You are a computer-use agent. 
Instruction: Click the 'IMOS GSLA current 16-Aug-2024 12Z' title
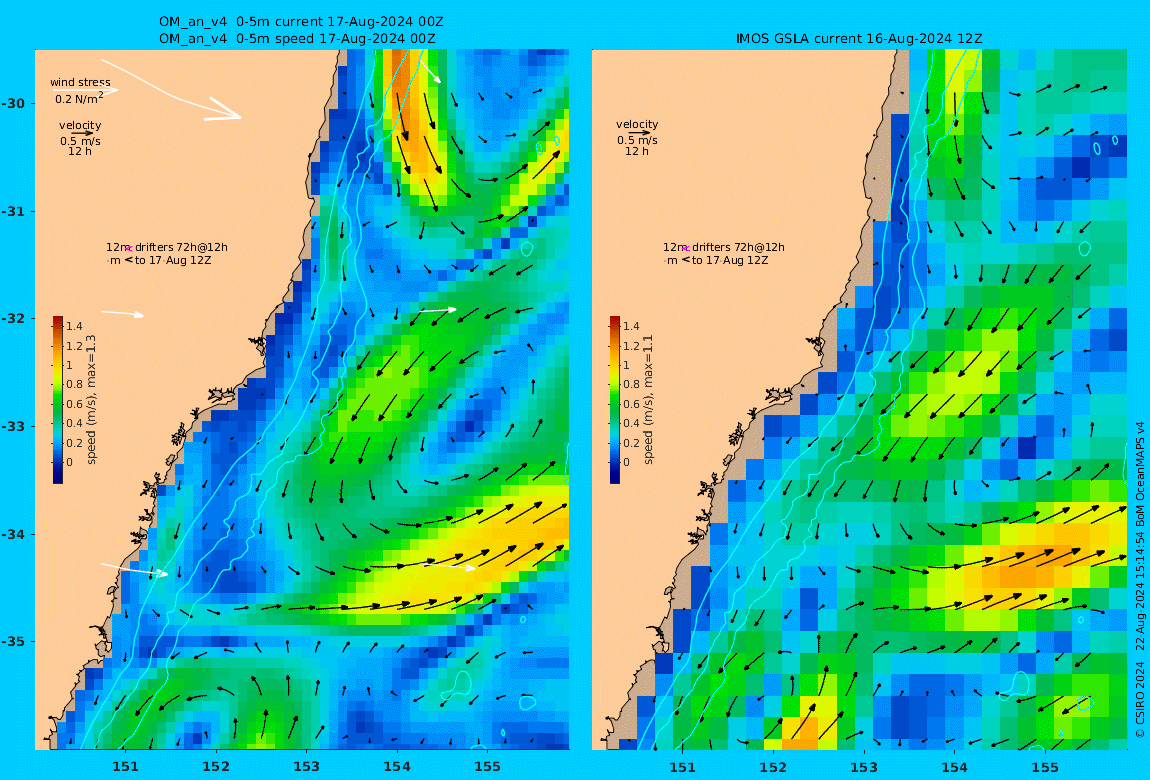pyautogui.click(x=859, y=39)
